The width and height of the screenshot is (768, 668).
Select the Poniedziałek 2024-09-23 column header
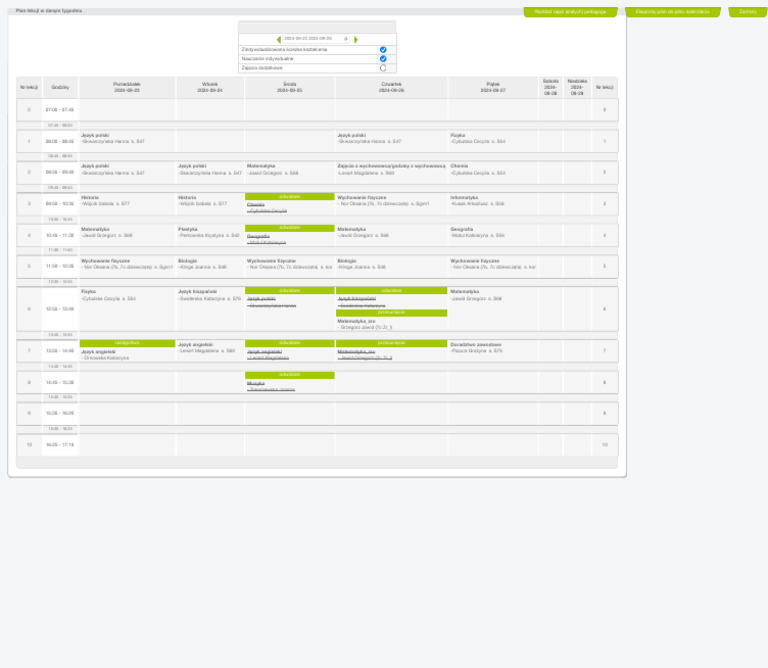pyautogui.click(x=127, y=87)
